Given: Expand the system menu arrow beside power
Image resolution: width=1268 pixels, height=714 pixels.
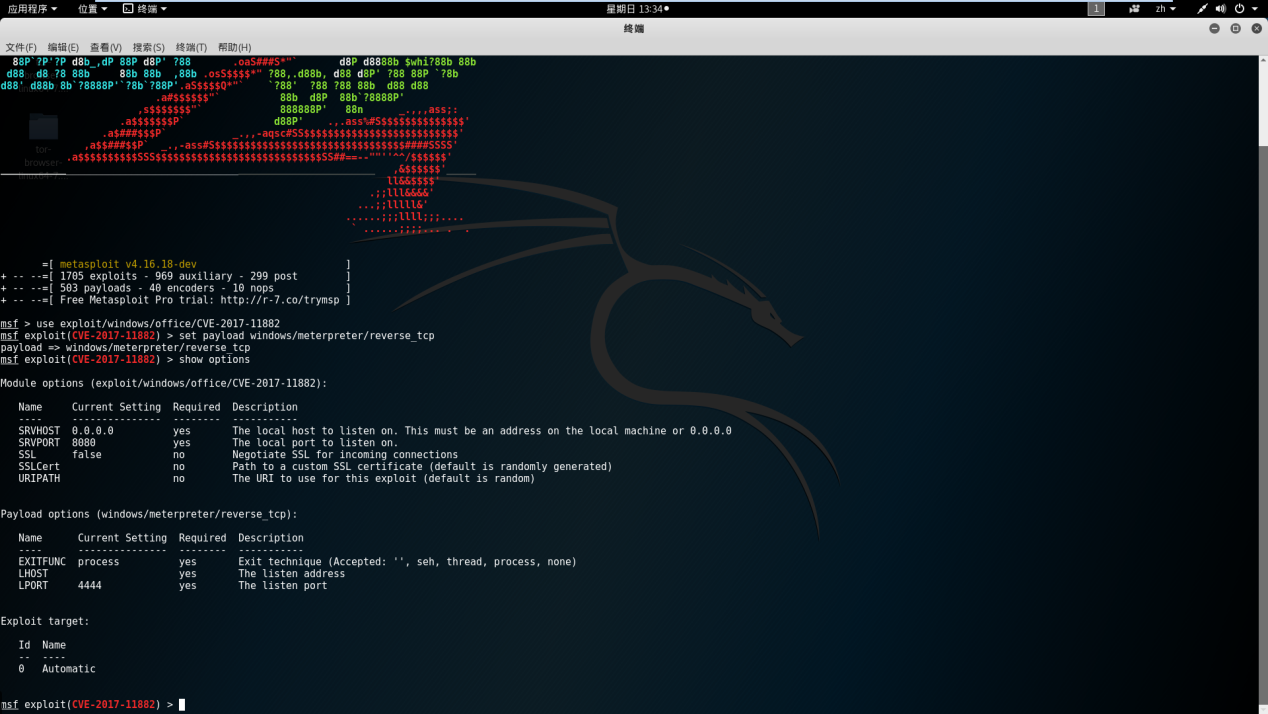Looking at the screenshot, I should coord(1255,9).
